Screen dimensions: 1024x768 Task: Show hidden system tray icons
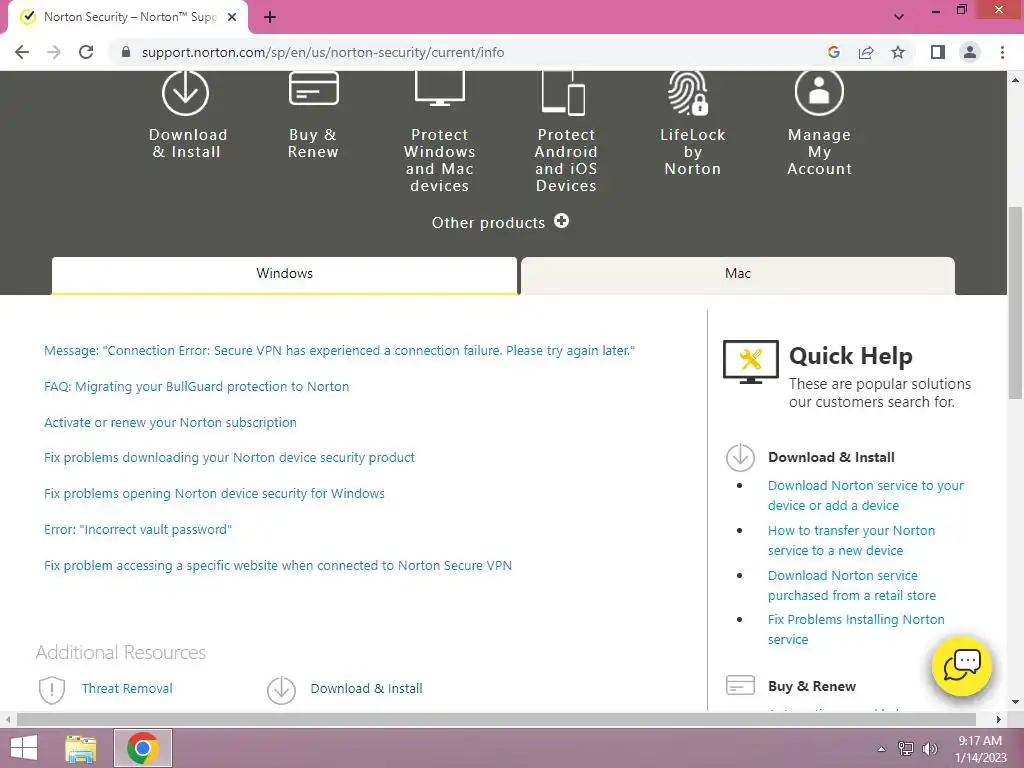click(882, 749)
